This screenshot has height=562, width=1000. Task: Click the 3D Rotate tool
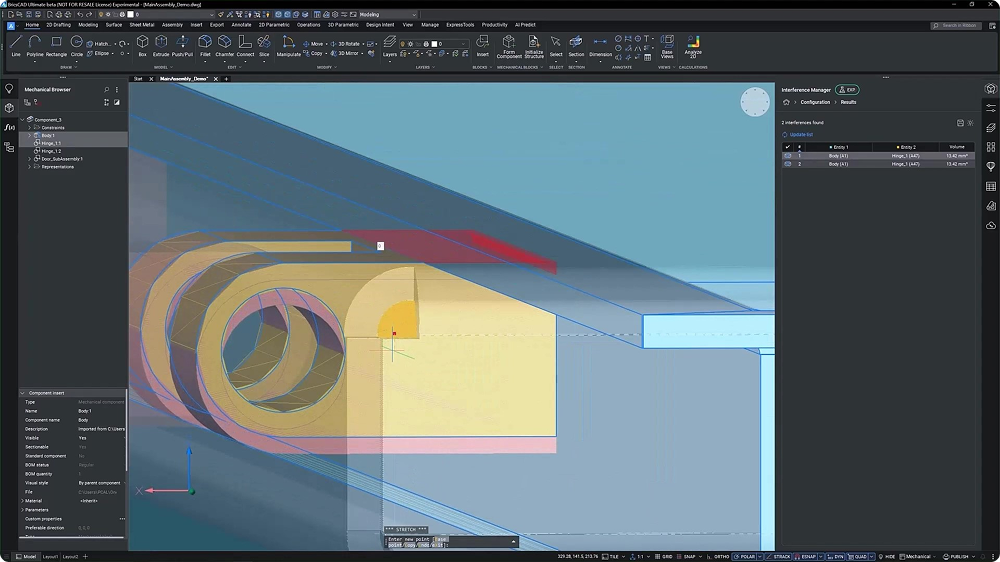coord(345,44)
